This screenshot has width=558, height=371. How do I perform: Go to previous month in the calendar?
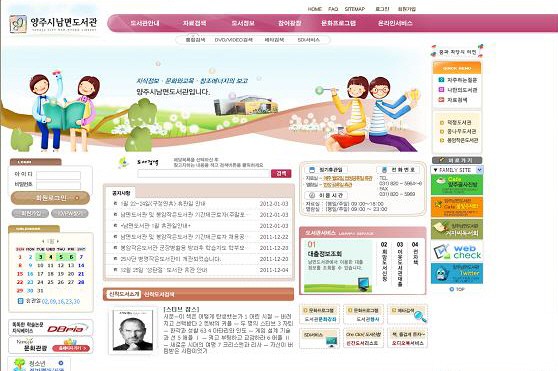point(43,241)
